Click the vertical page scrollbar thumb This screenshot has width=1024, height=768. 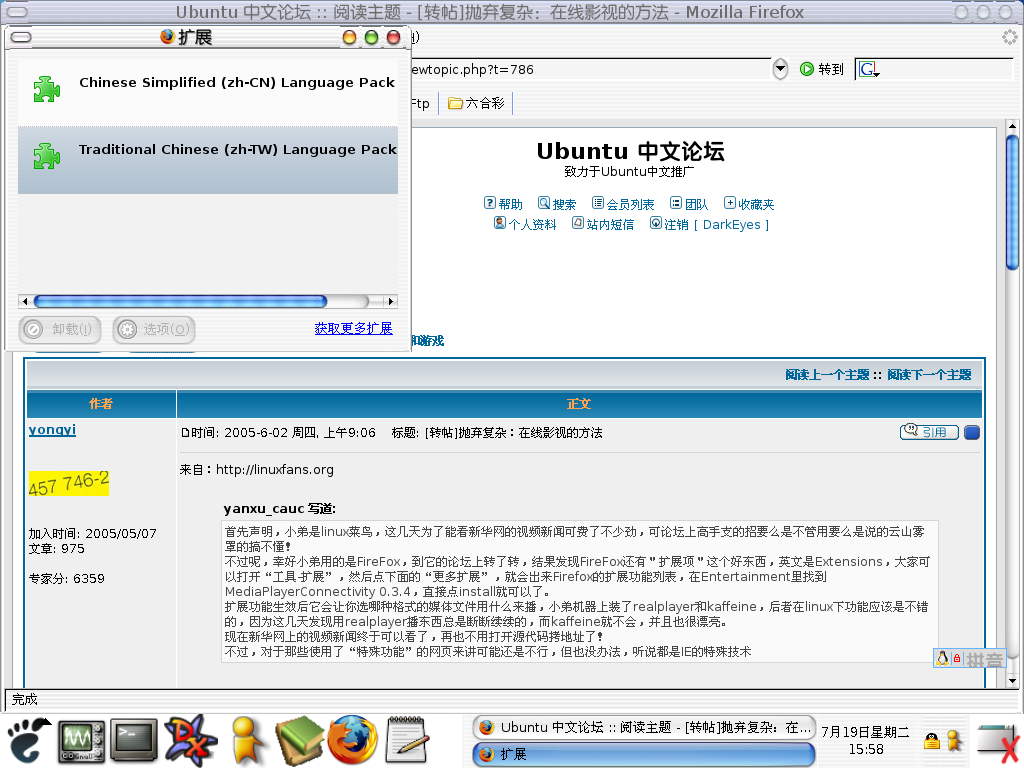click(1012, 202)
